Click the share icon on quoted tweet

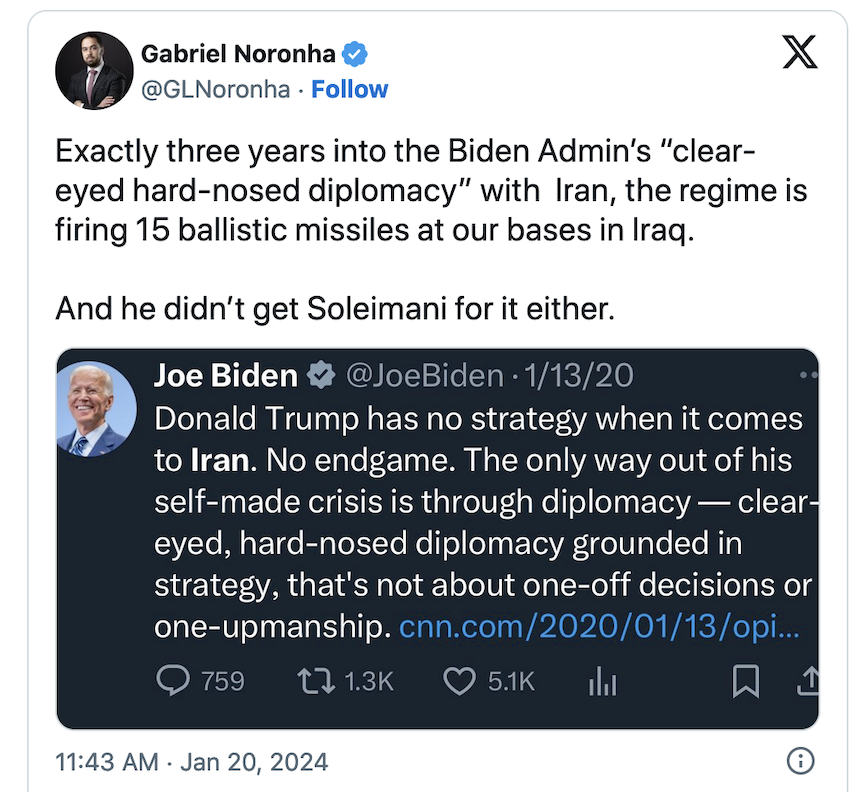[x=808, y=681]
